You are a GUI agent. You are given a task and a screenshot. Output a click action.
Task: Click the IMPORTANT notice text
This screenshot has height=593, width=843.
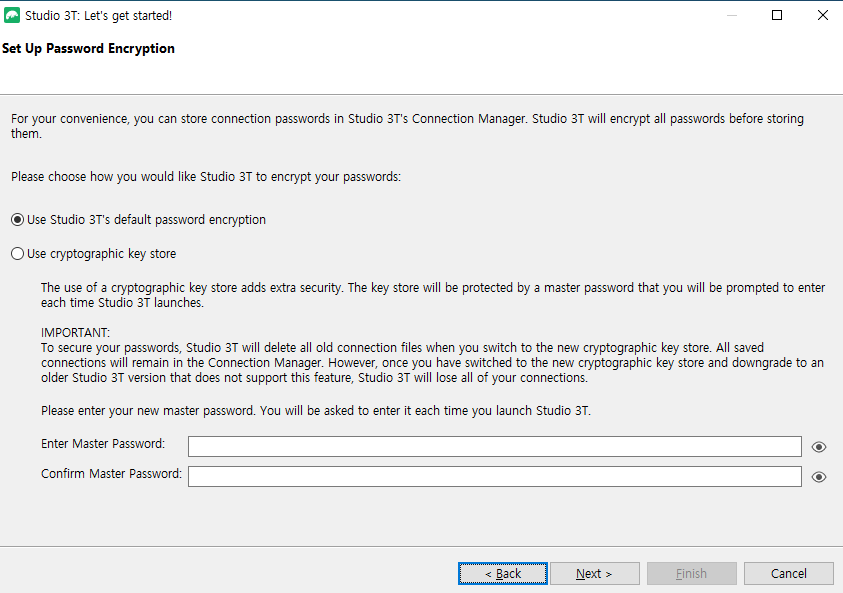tap(76, 333)
